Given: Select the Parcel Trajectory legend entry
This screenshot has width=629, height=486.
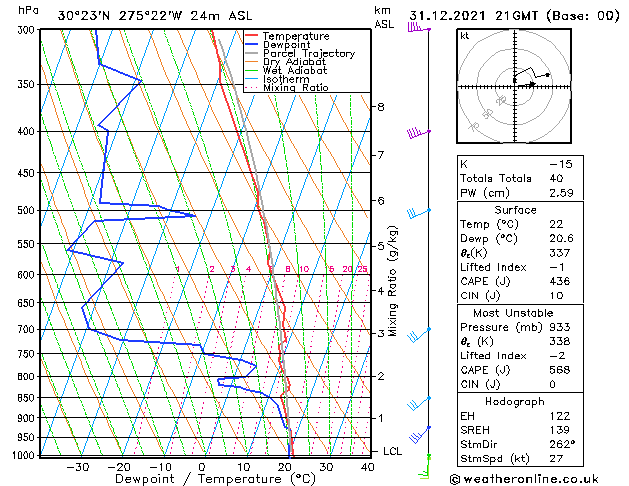Looking at the screenshot, I should click(x=300, y=53).
